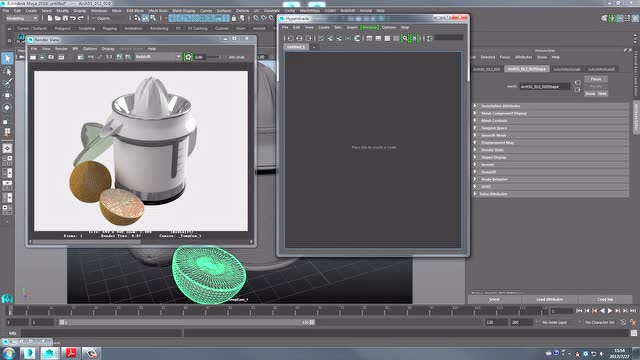Click Redo previous render icon in Render View
640x360 pixels.
point(33,57)
